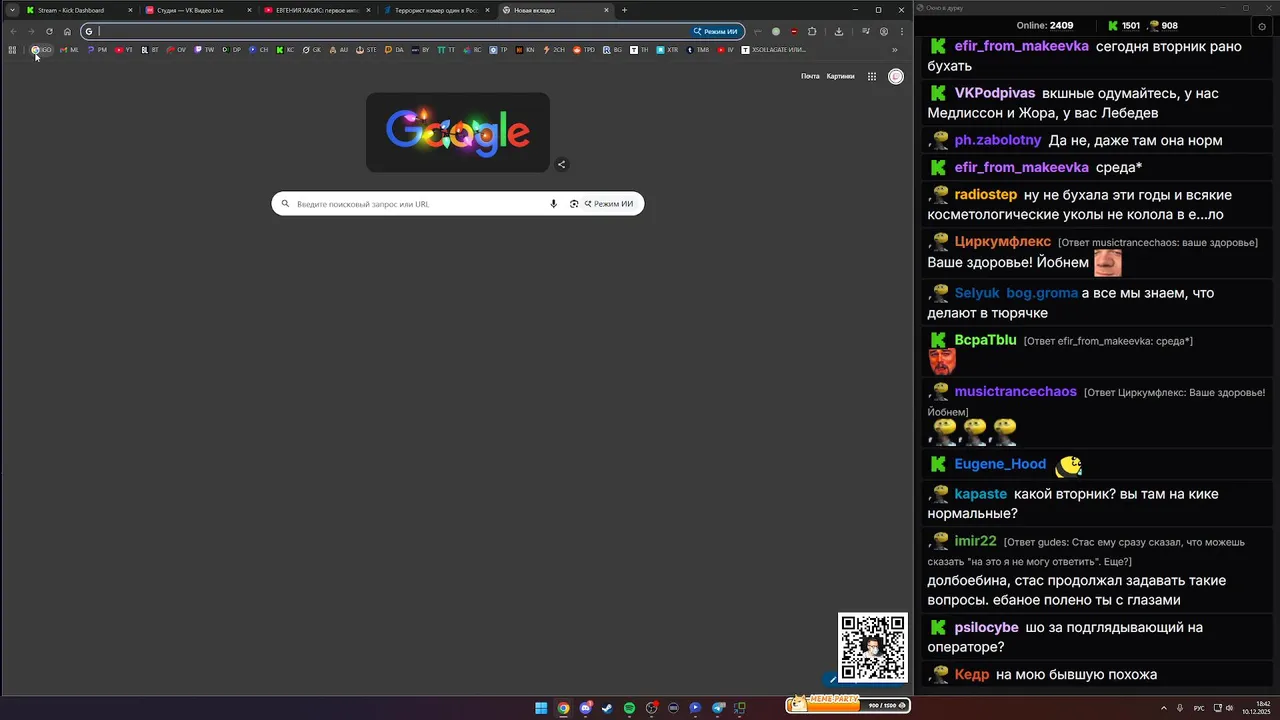Click username Eugene_Hood in chat
The height and width of the screenshot is (720, 1280).
coord(1000,464)
